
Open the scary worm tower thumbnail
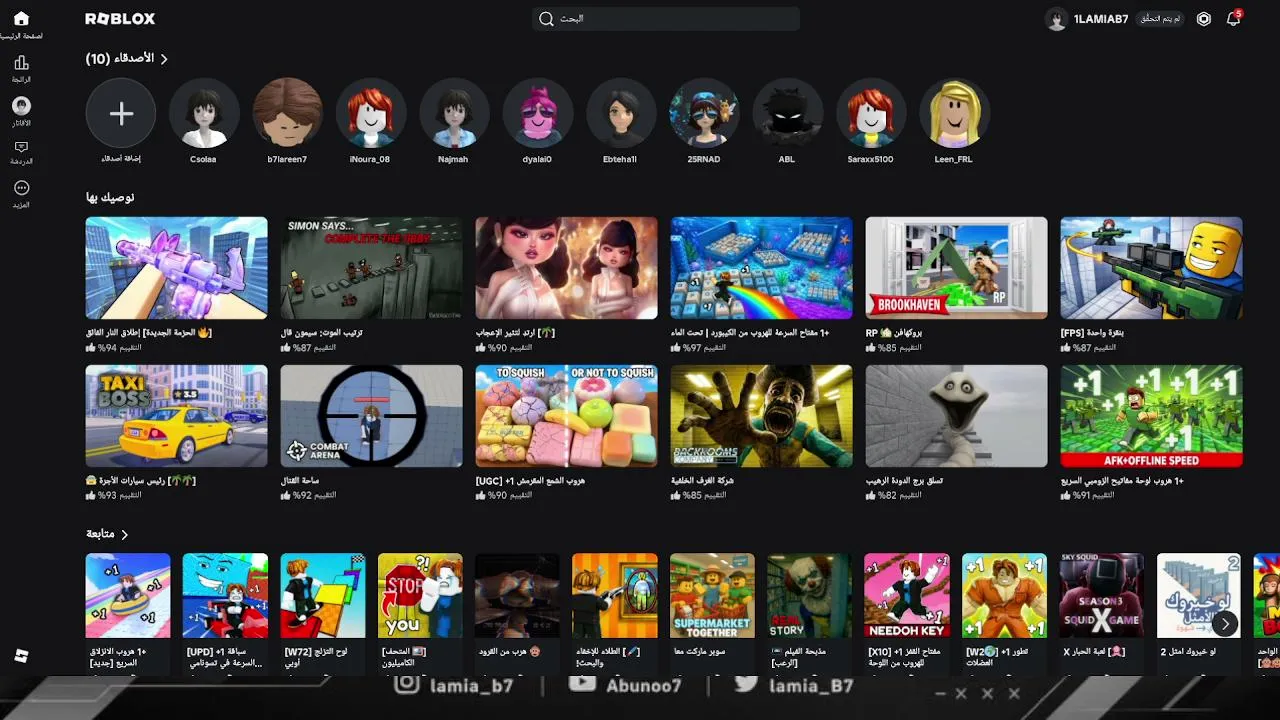click(x=956, y=416)
